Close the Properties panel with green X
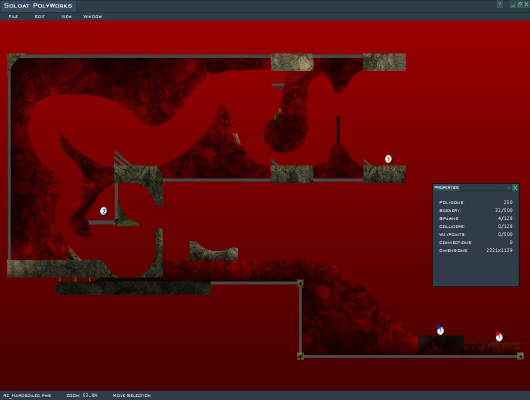This screenshot has width=530, height=400. pyautogui.click(x=515, y=188)
